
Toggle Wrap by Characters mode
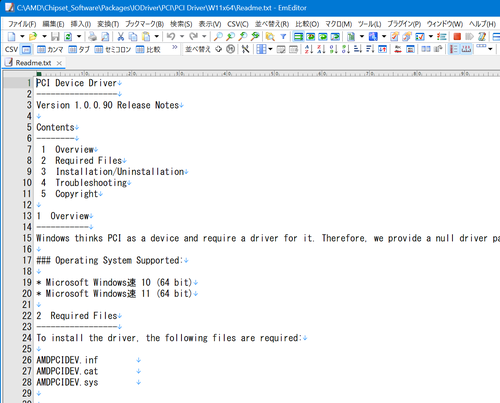311,36
